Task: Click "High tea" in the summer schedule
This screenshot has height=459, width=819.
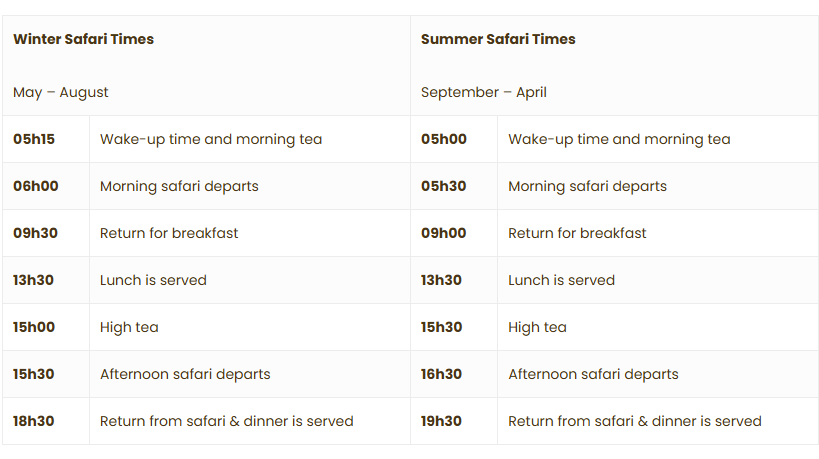Action: pos(537,327)
